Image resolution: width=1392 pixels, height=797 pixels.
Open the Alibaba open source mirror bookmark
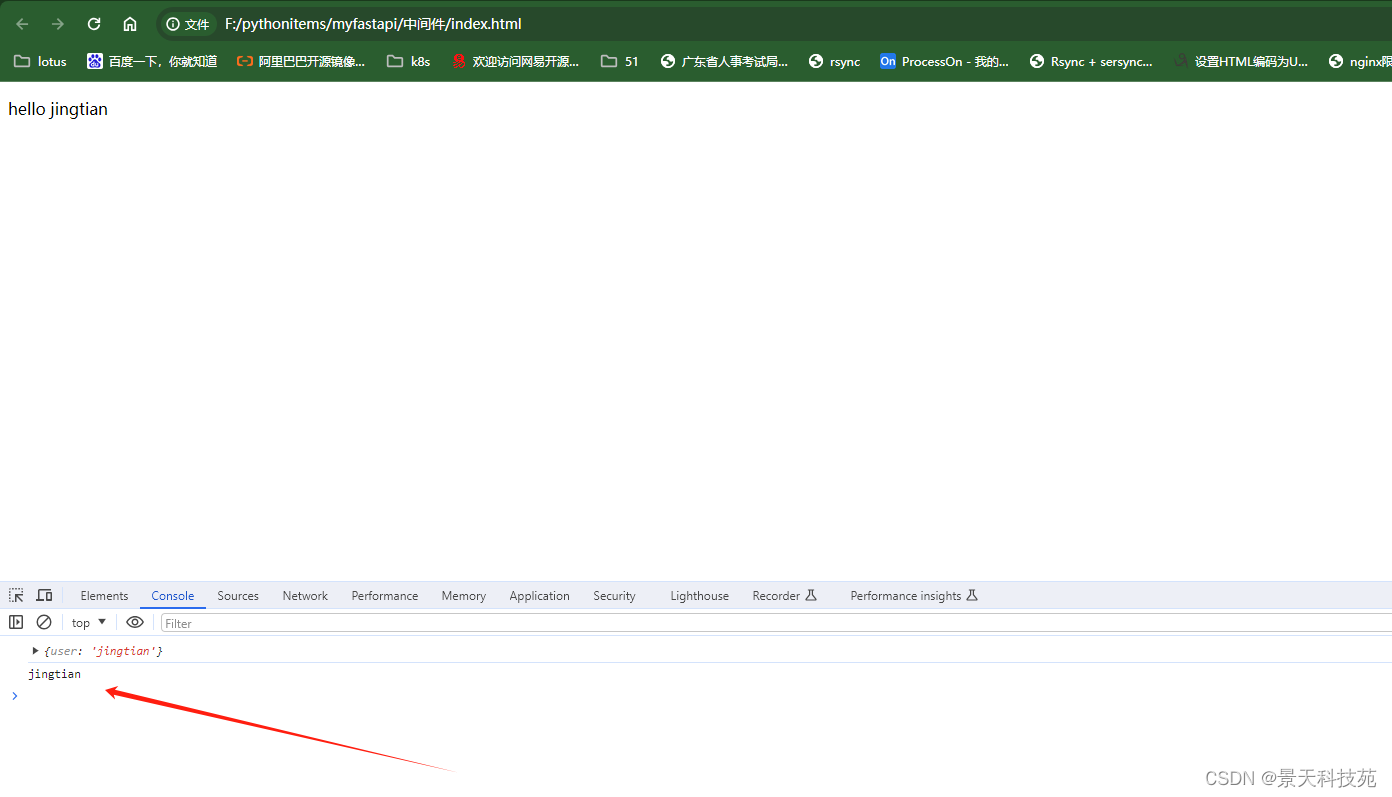pos(301,61)
